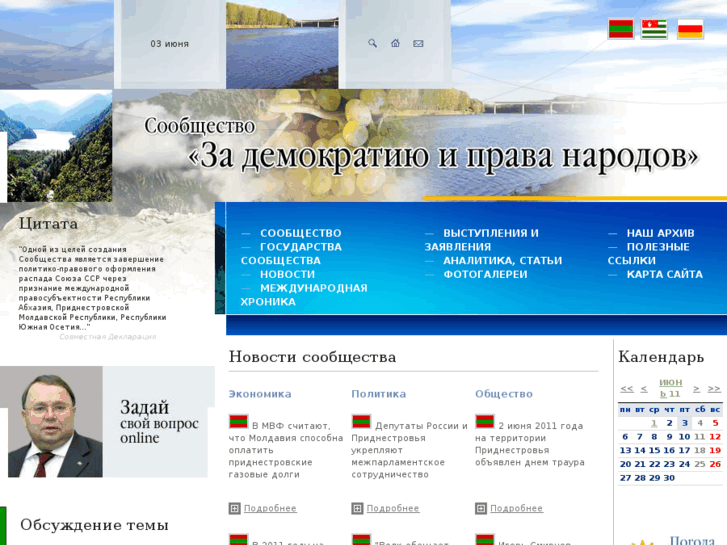Open the 2 июня 2011 года mourning headline
The width and height of the screenshot is (727, 545).
529,444
